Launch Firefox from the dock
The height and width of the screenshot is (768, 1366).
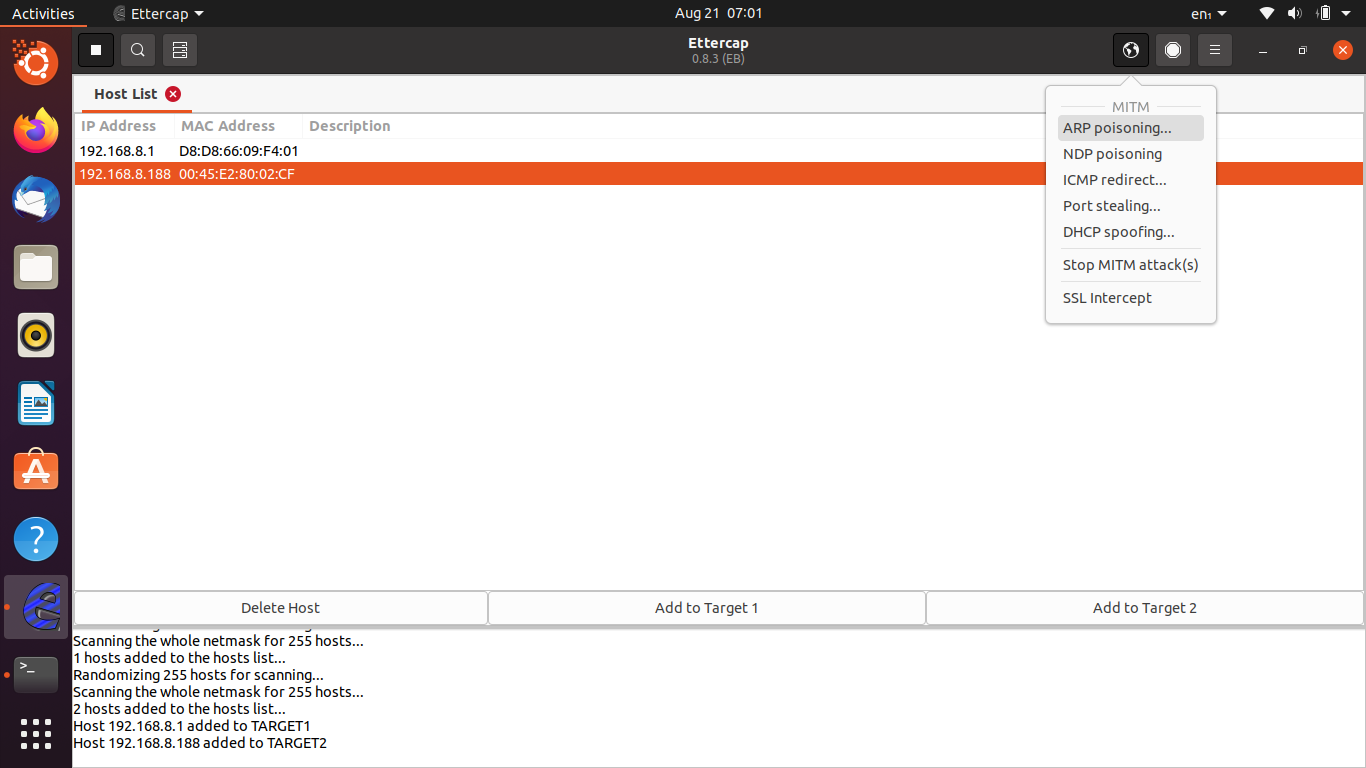36,130
